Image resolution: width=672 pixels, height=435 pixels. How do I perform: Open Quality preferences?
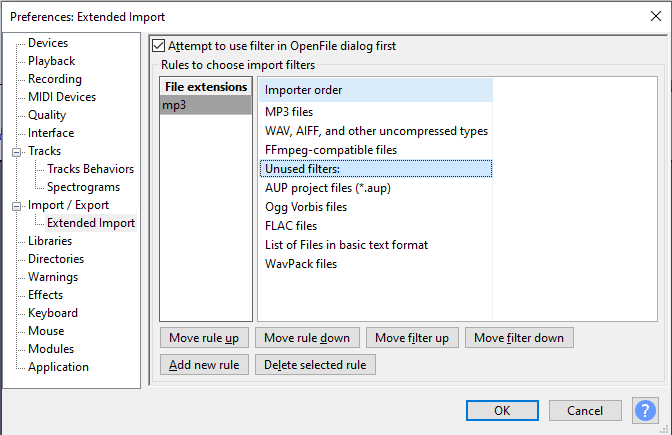click(47, 115)
